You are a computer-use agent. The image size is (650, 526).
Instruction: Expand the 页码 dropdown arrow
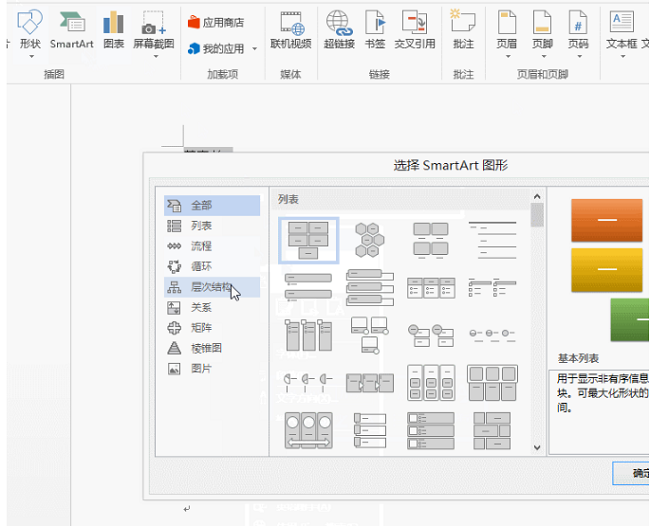point(579,57)
